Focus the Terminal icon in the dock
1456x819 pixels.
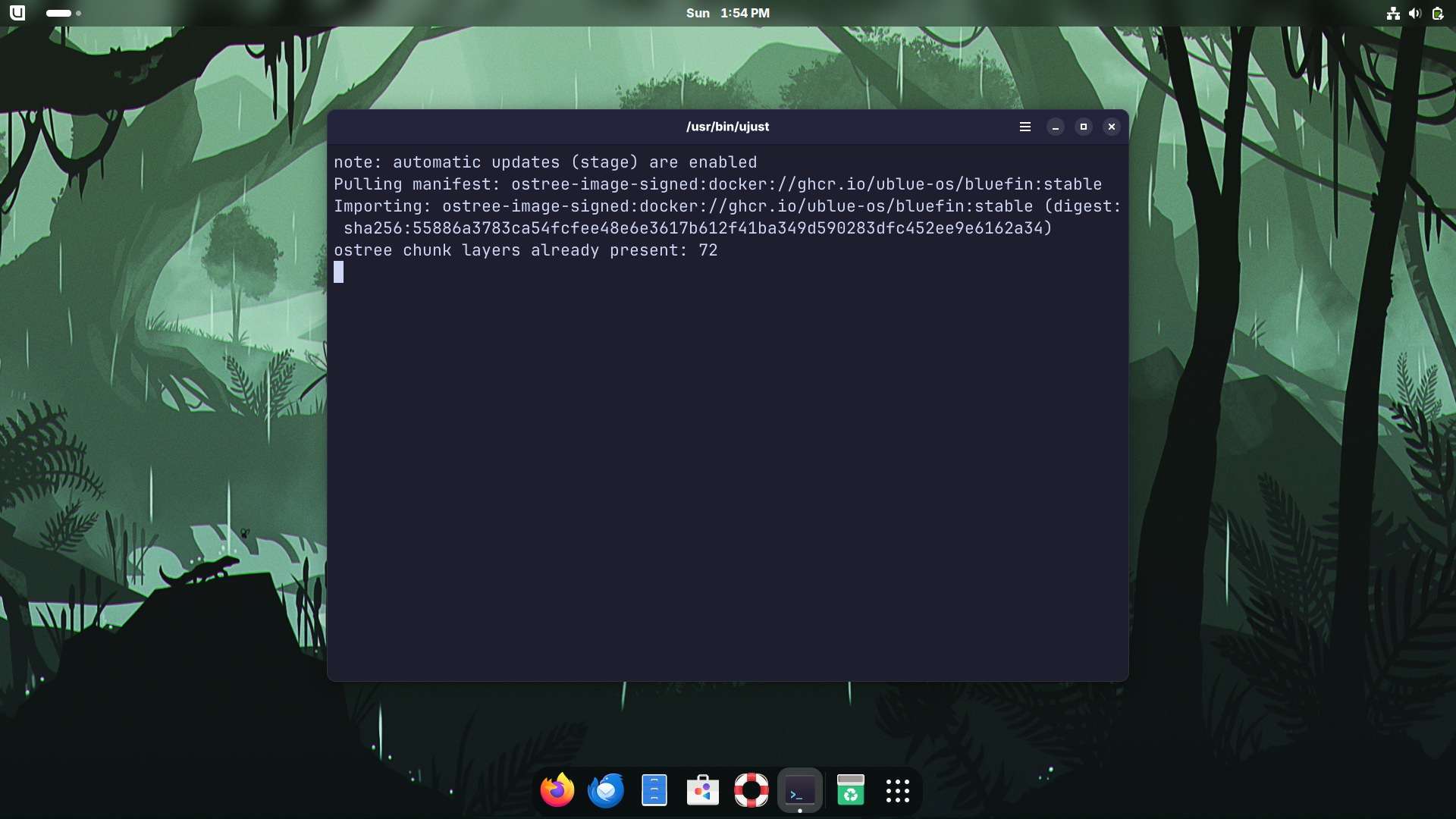coord(800,790)
